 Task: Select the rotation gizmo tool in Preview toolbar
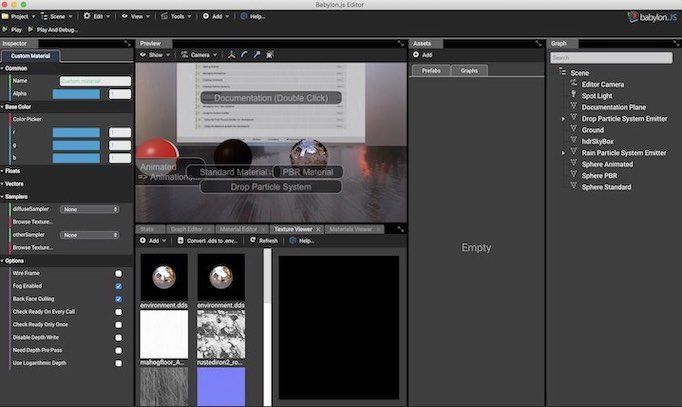click(x=244, y=55)
